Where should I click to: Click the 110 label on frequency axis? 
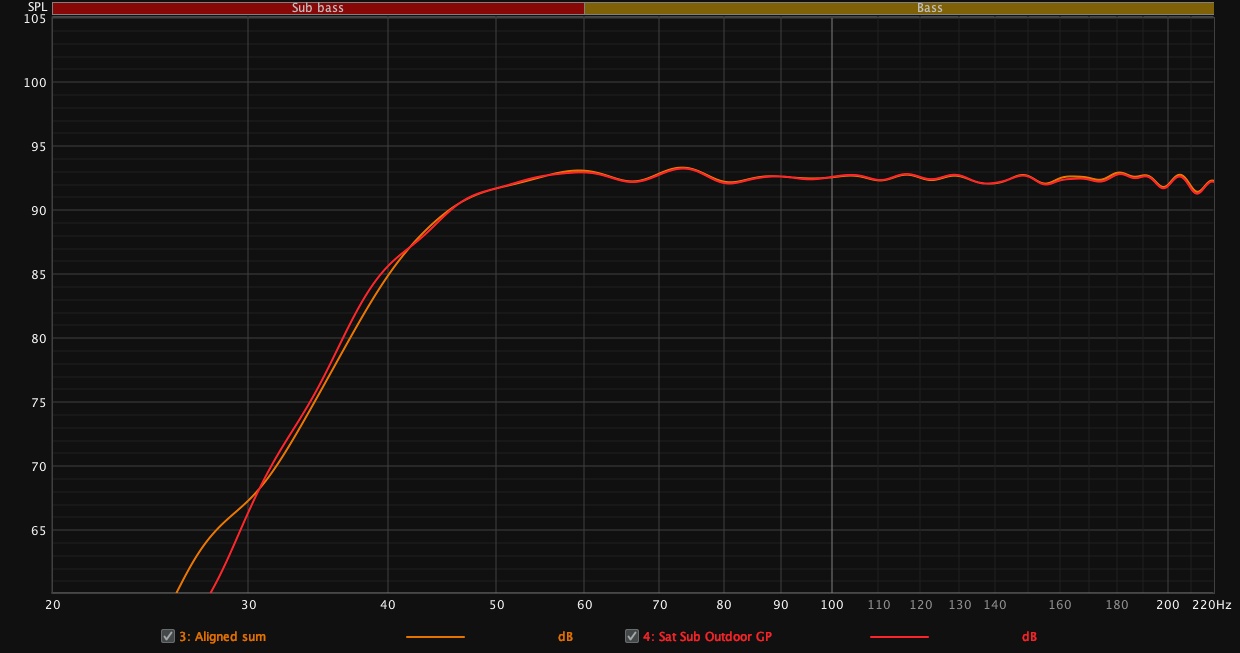(x=879, y=605)
